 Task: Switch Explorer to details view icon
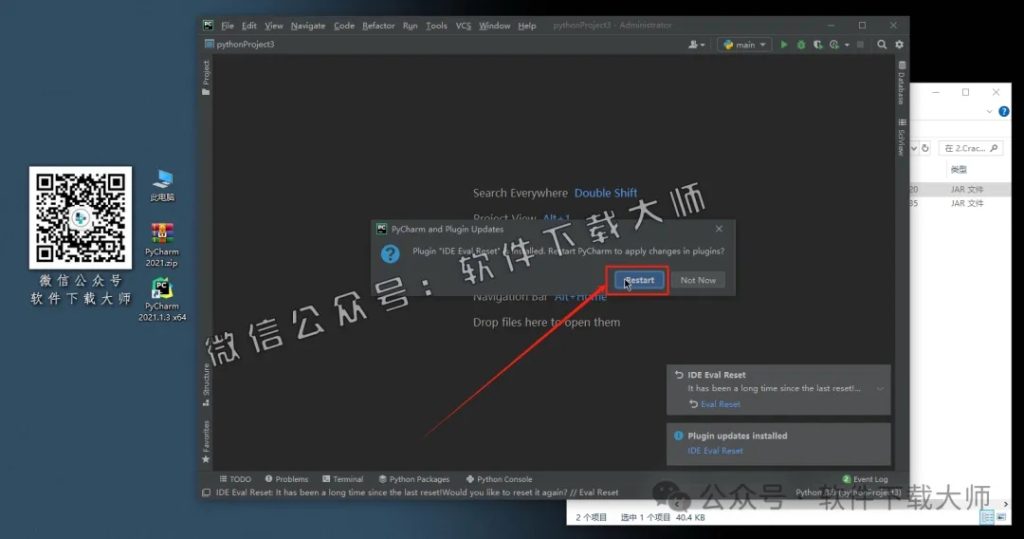[x=987, y=517]
